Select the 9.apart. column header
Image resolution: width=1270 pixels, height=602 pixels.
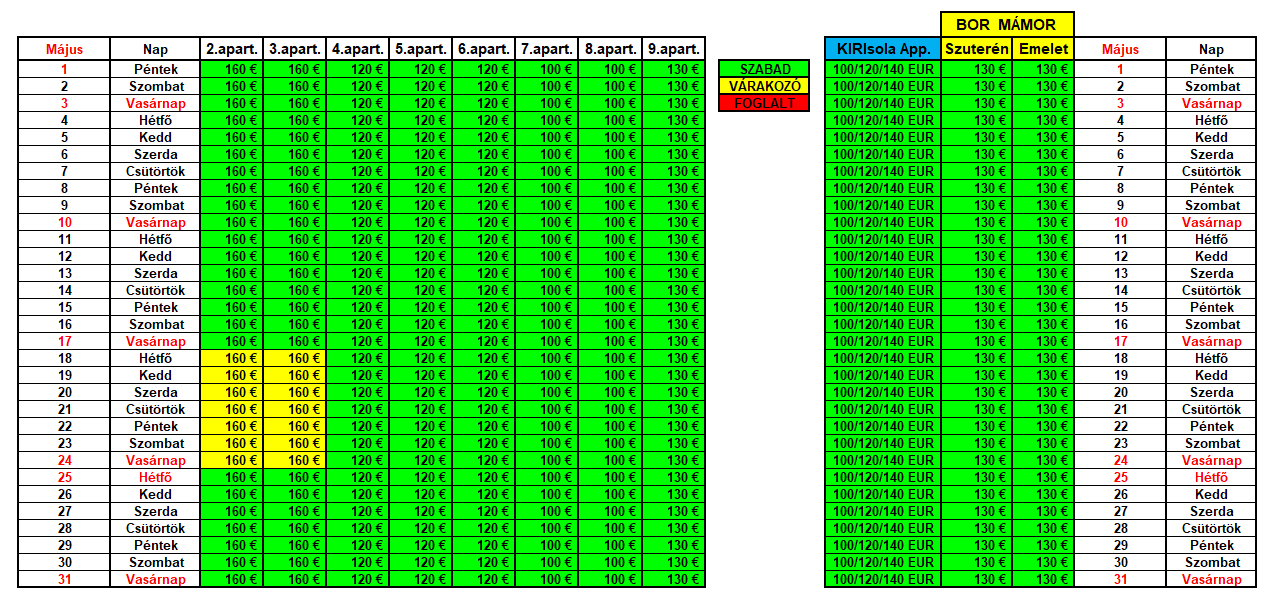click(x=673, y=49)
